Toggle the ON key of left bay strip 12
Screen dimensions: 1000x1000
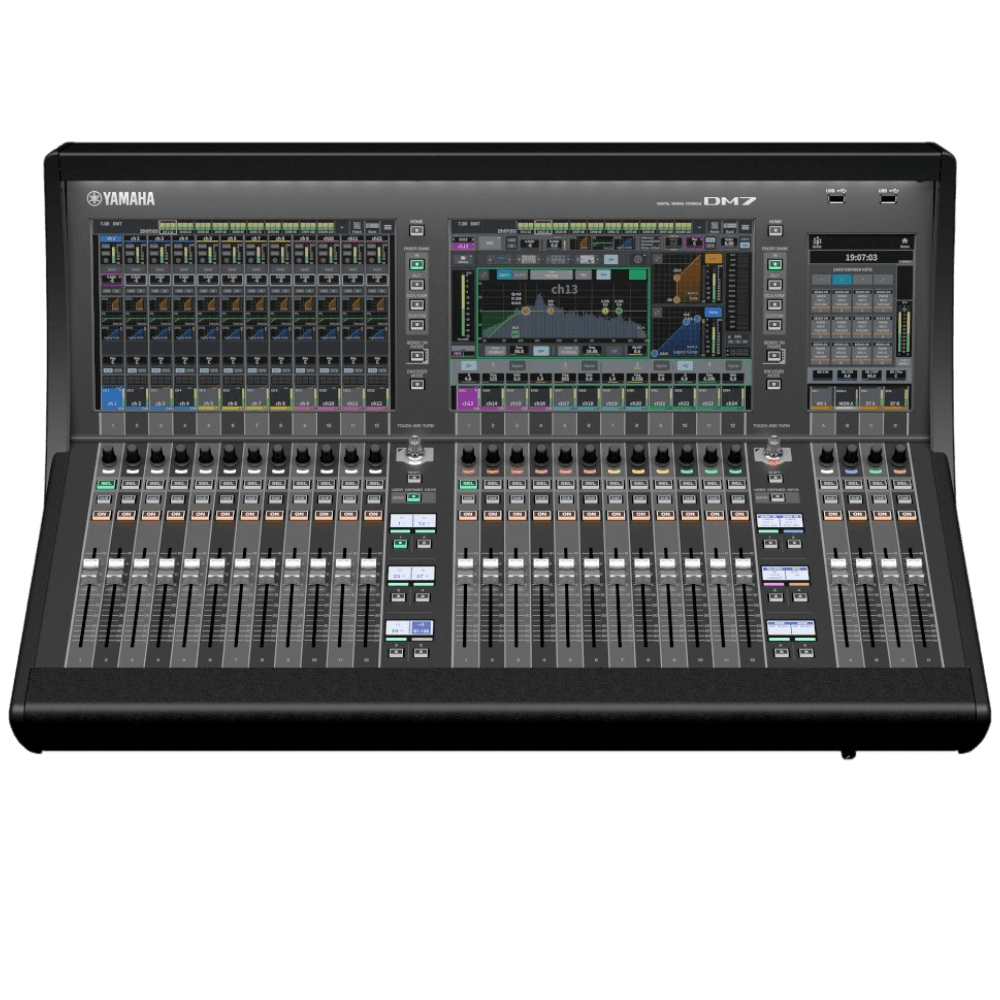tap(373, 514)
